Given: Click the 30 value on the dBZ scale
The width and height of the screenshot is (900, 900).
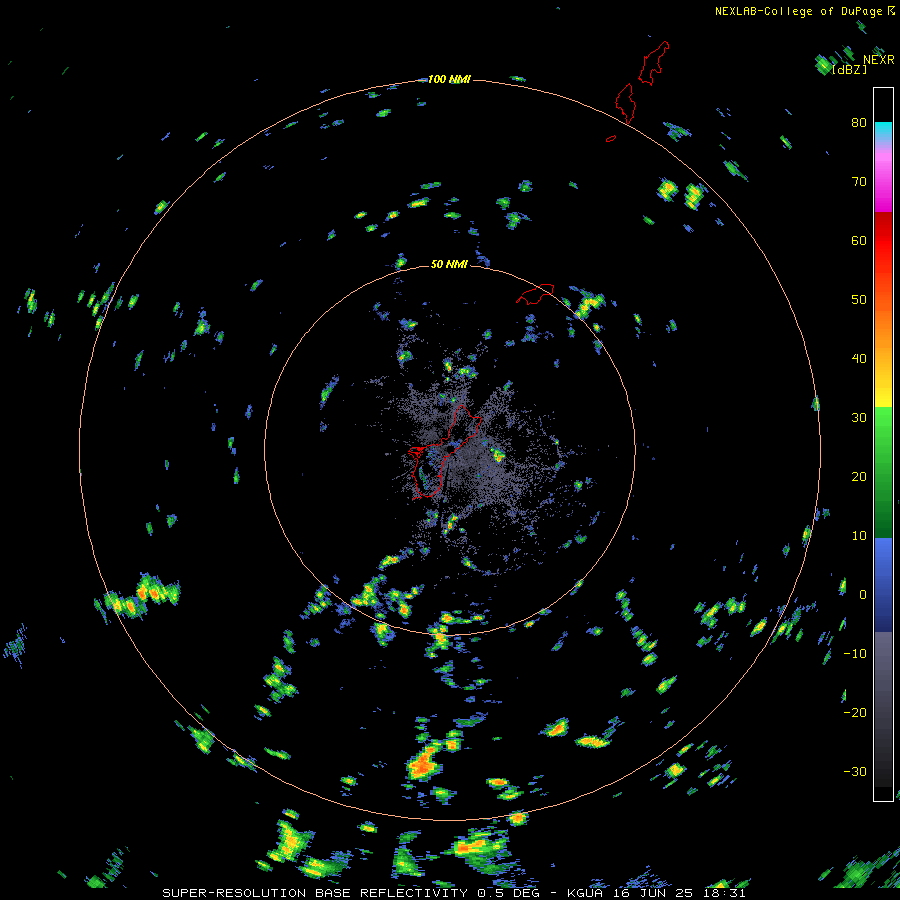Looking at the screenshot, I should click(x=859, y=417).
